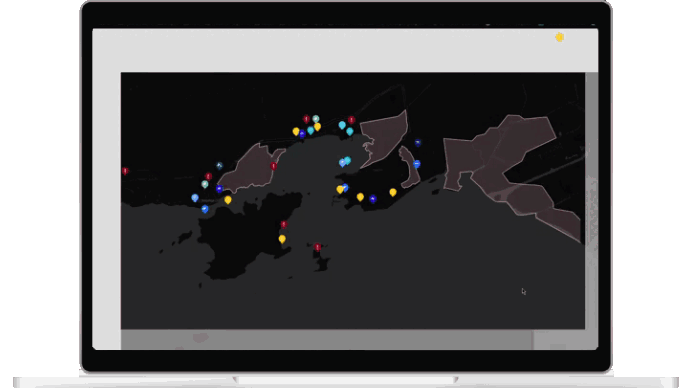692x388 pixels.
Task: Click the vertical scrollbar beside the map
Action: [591, 201]
